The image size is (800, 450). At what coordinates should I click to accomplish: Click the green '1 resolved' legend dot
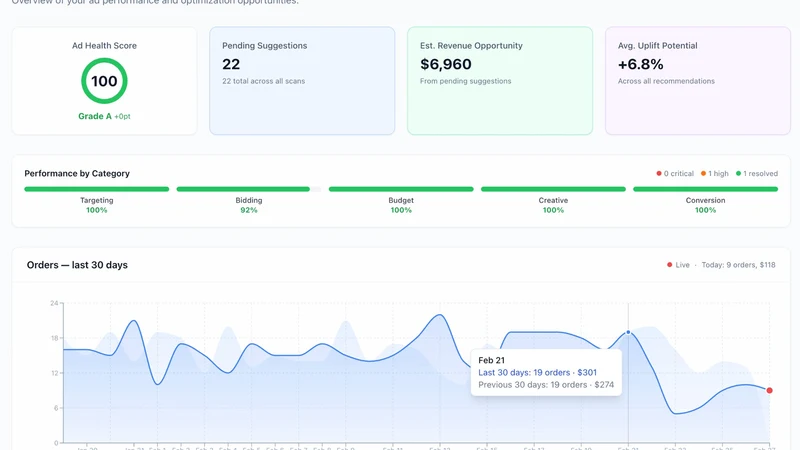click(x=738, y=173)
